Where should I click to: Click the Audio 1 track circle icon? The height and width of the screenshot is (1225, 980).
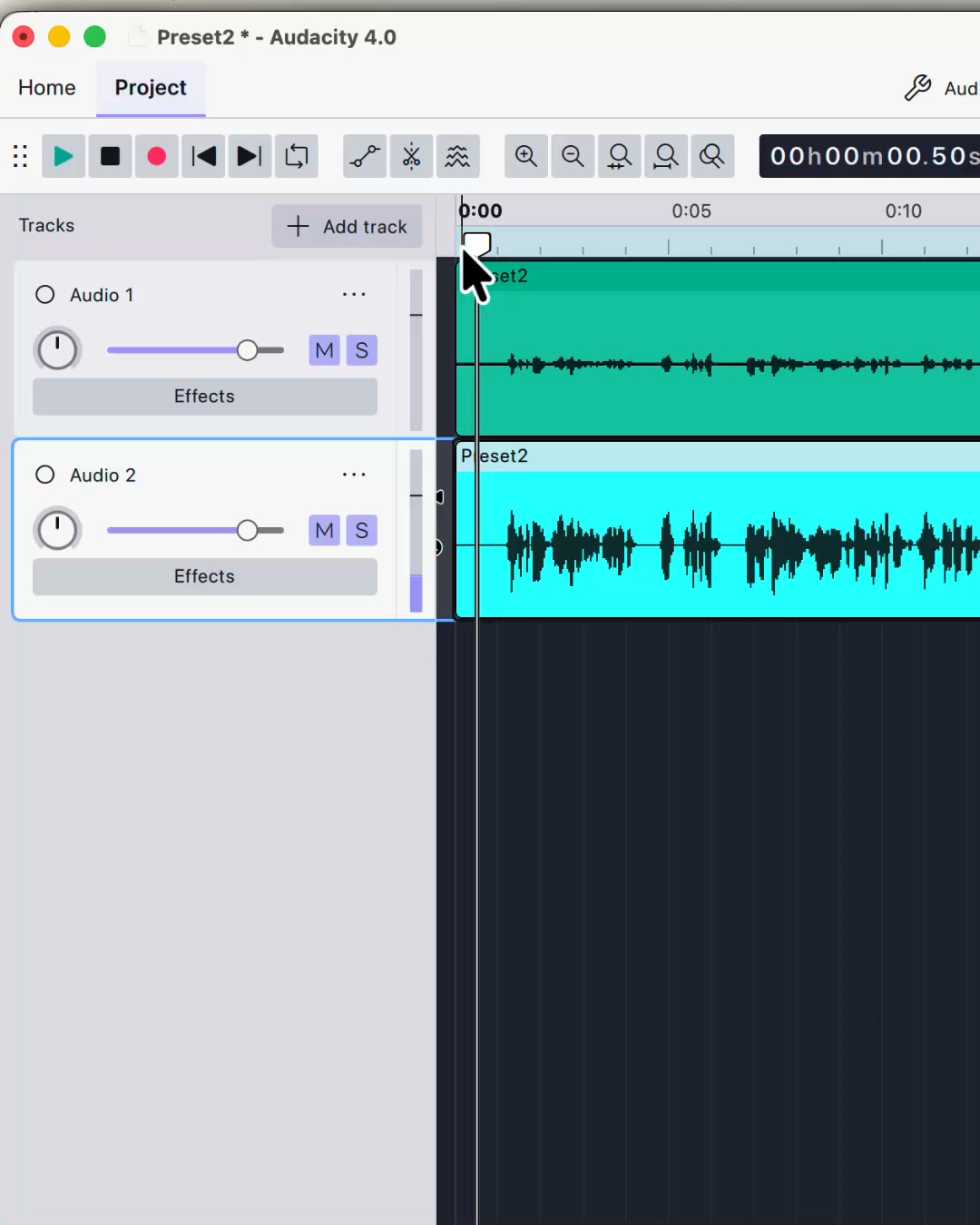[44, 294]
